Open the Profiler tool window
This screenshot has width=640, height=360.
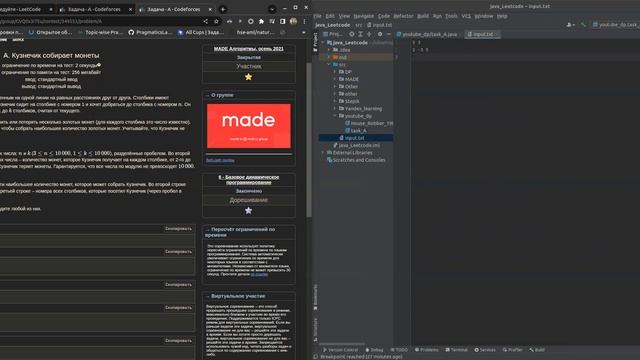tap(513, 350)
